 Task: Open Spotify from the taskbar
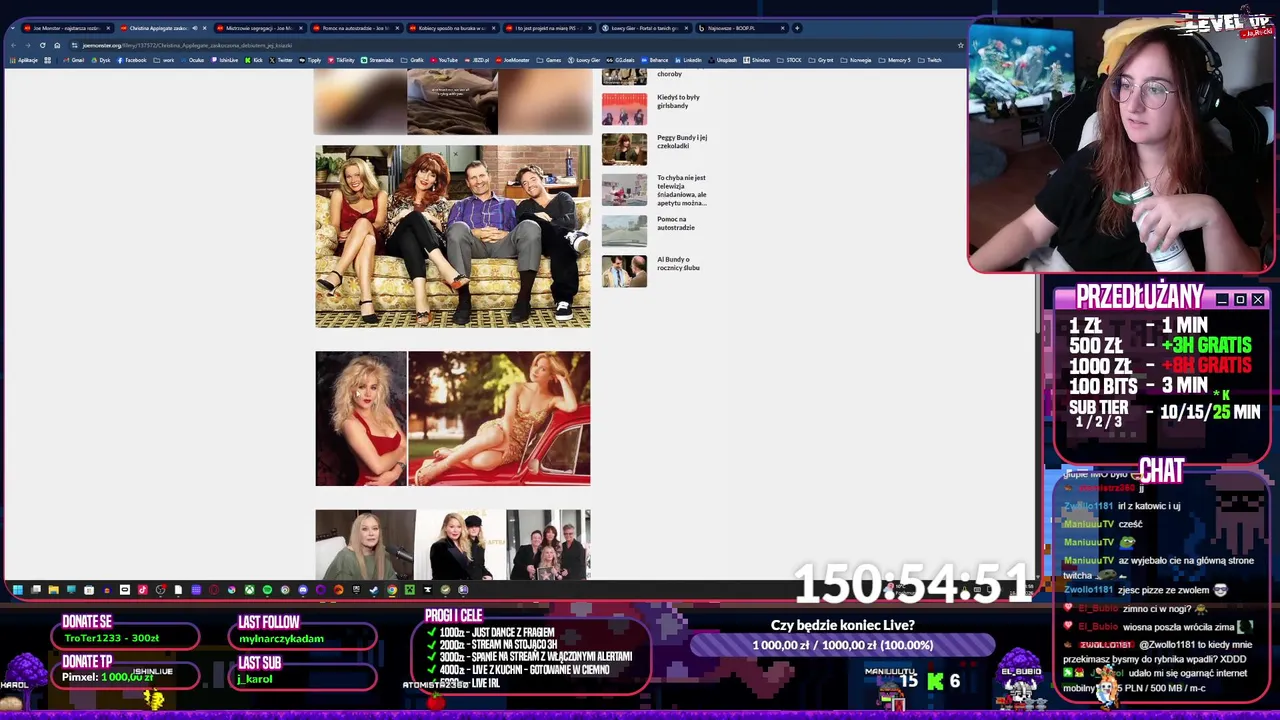tap(267, 590)
